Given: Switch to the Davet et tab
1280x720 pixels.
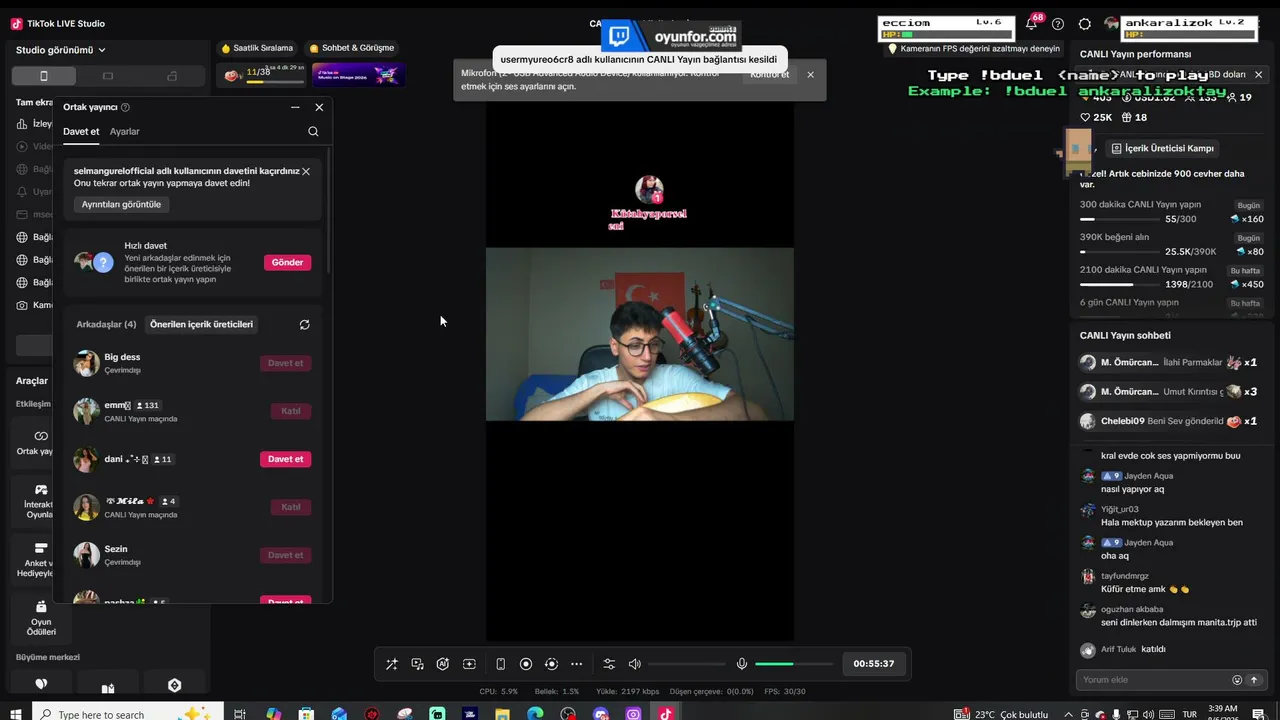Looking at the screenshot, I should click(81, 132).
